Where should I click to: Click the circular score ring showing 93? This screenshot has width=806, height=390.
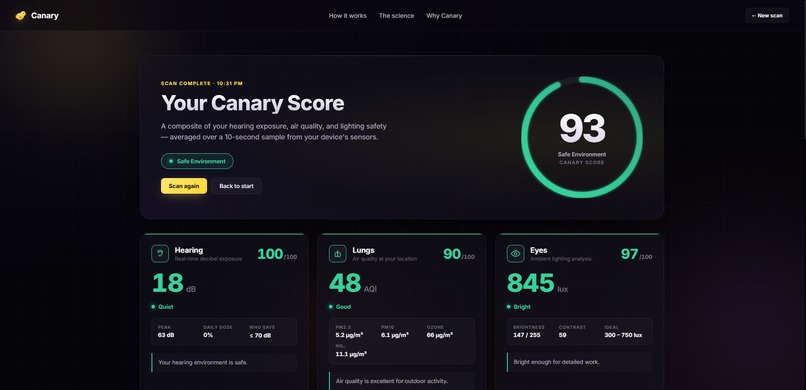[582, 137]
